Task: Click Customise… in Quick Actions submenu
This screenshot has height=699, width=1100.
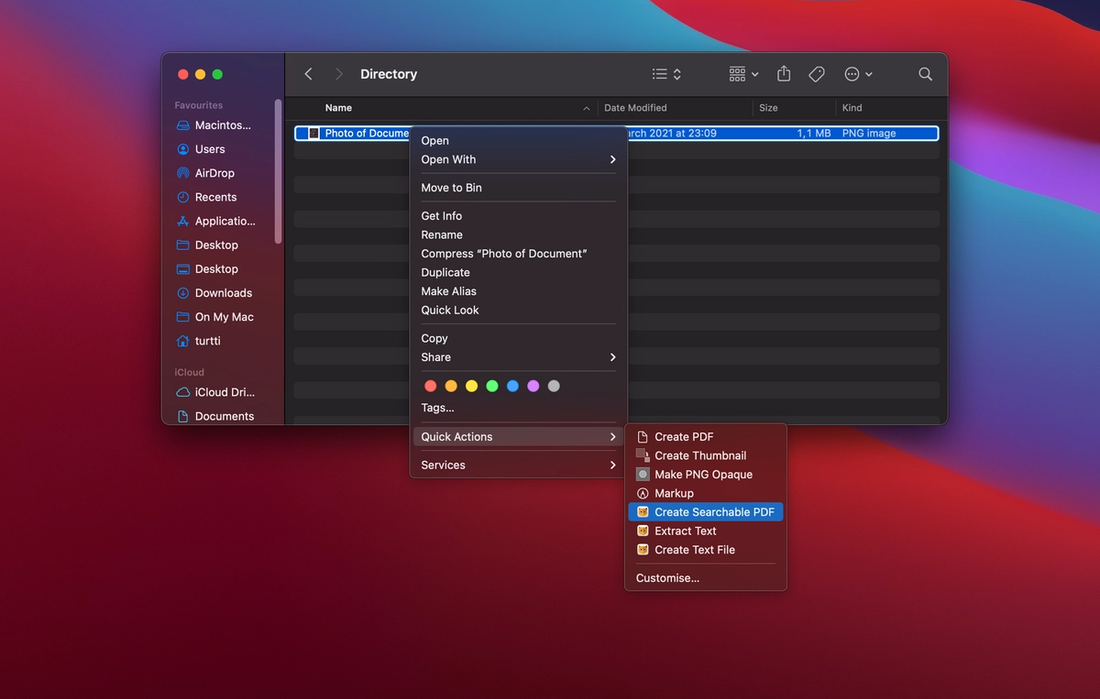Action: [x=667, y=578]
